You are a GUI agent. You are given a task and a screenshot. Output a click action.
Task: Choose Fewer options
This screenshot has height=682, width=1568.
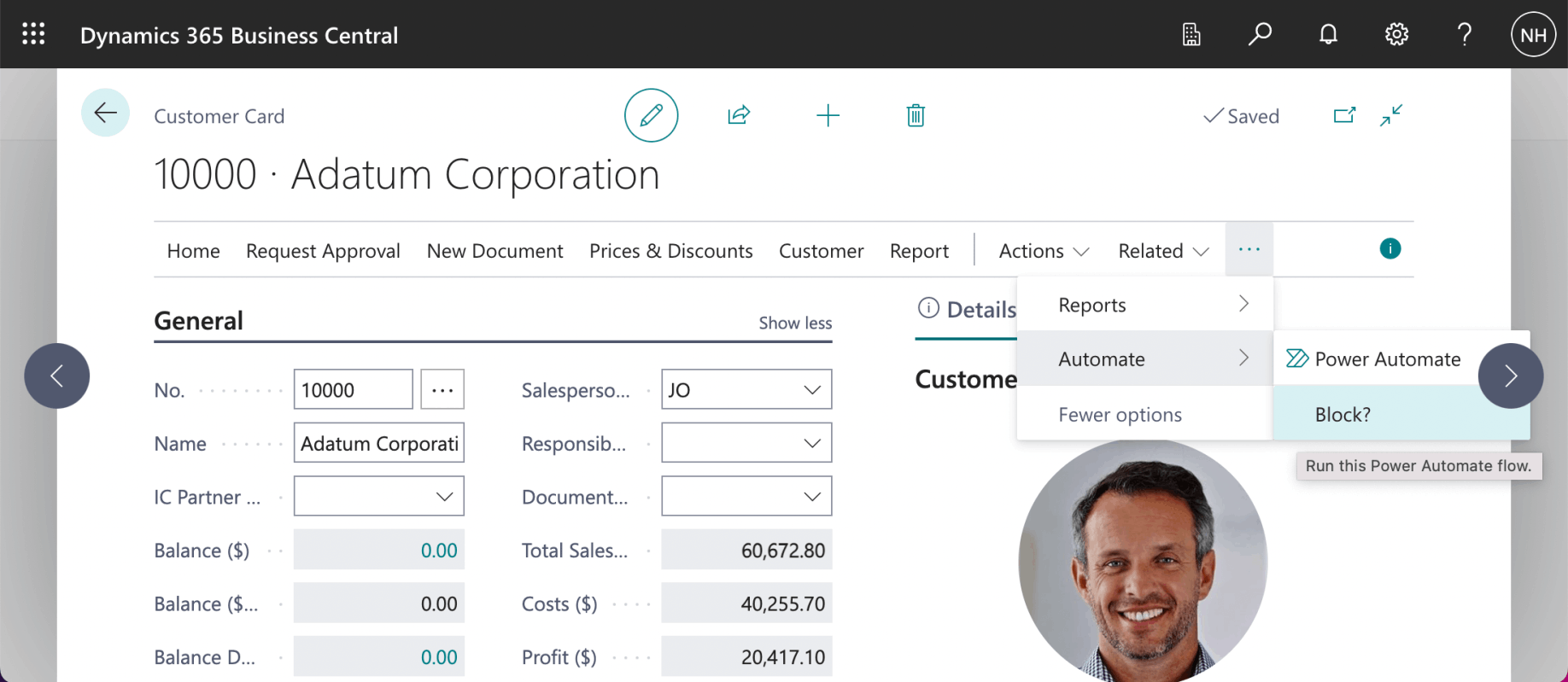(1120, 415)
